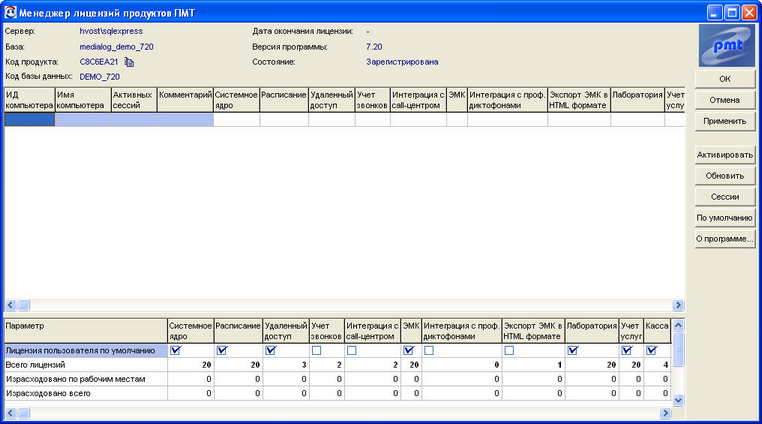
Task: Click total licenses value 4 for Касса
Action: (x=666, y=365)
